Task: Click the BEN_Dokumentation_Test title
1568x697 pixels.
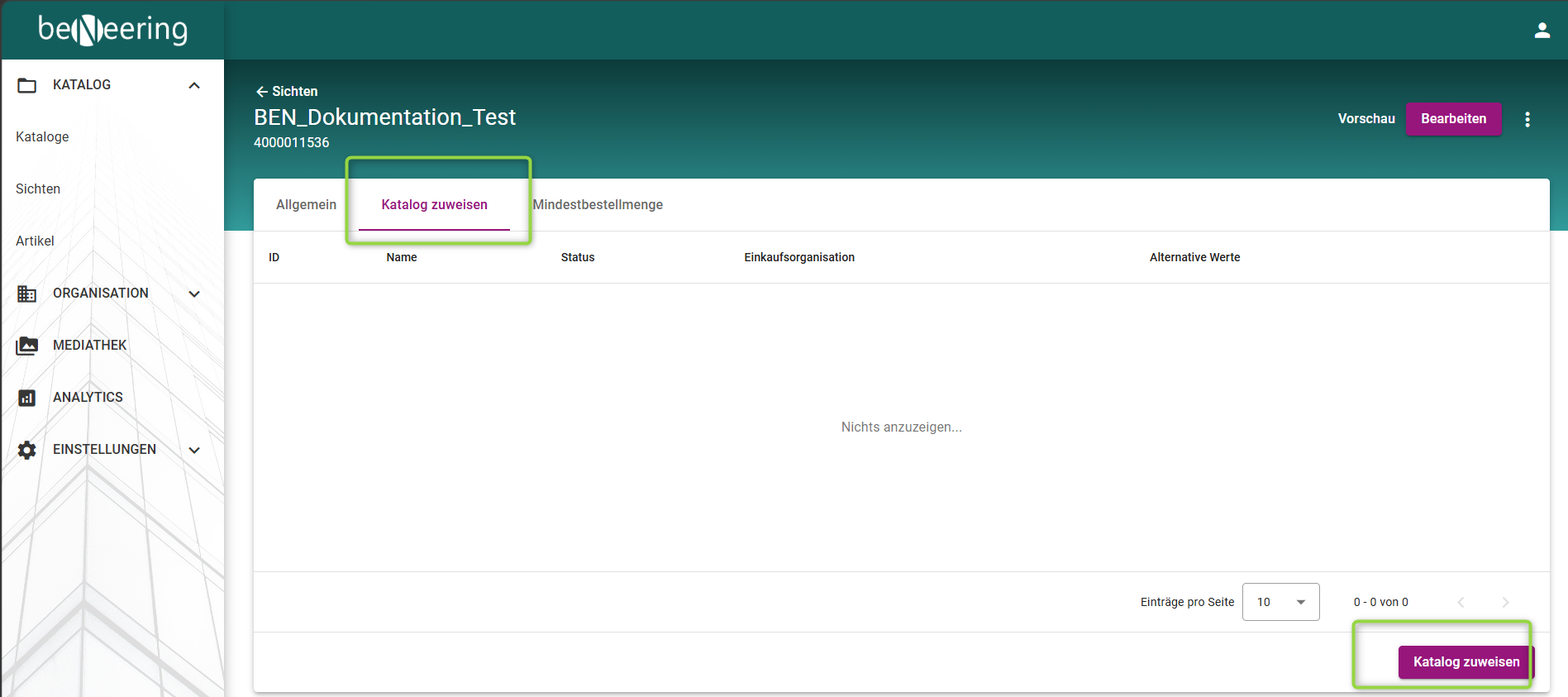Action: (384, 117)
